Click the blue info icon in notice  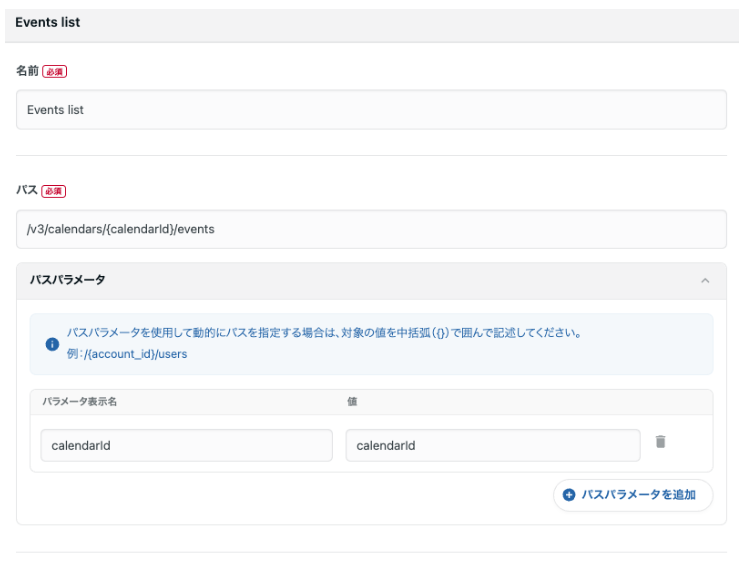click(52, 344)
